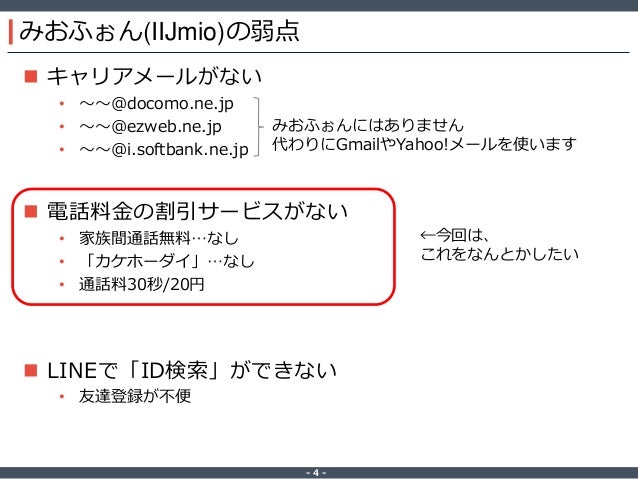Select the heading キャリアメールがない
The height and width of the screenshot is (479, 638).
[154, 76]
